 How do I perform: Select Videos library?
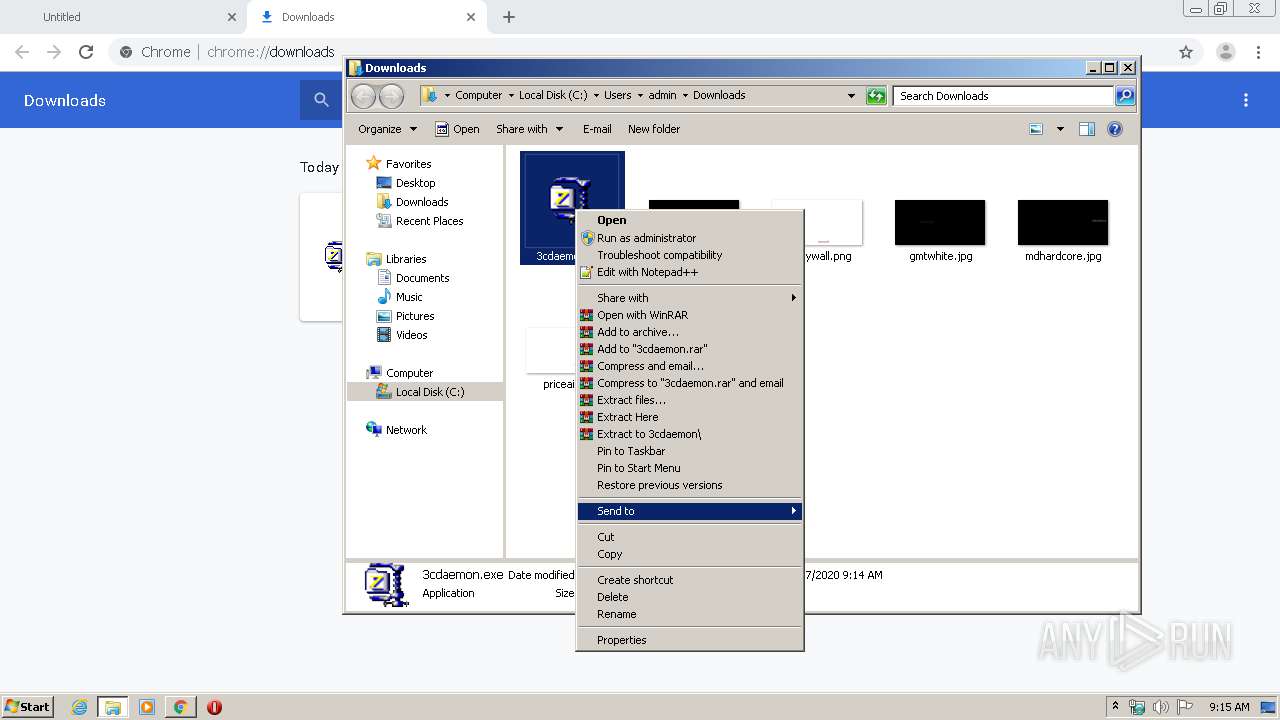(x=402, y=335)
